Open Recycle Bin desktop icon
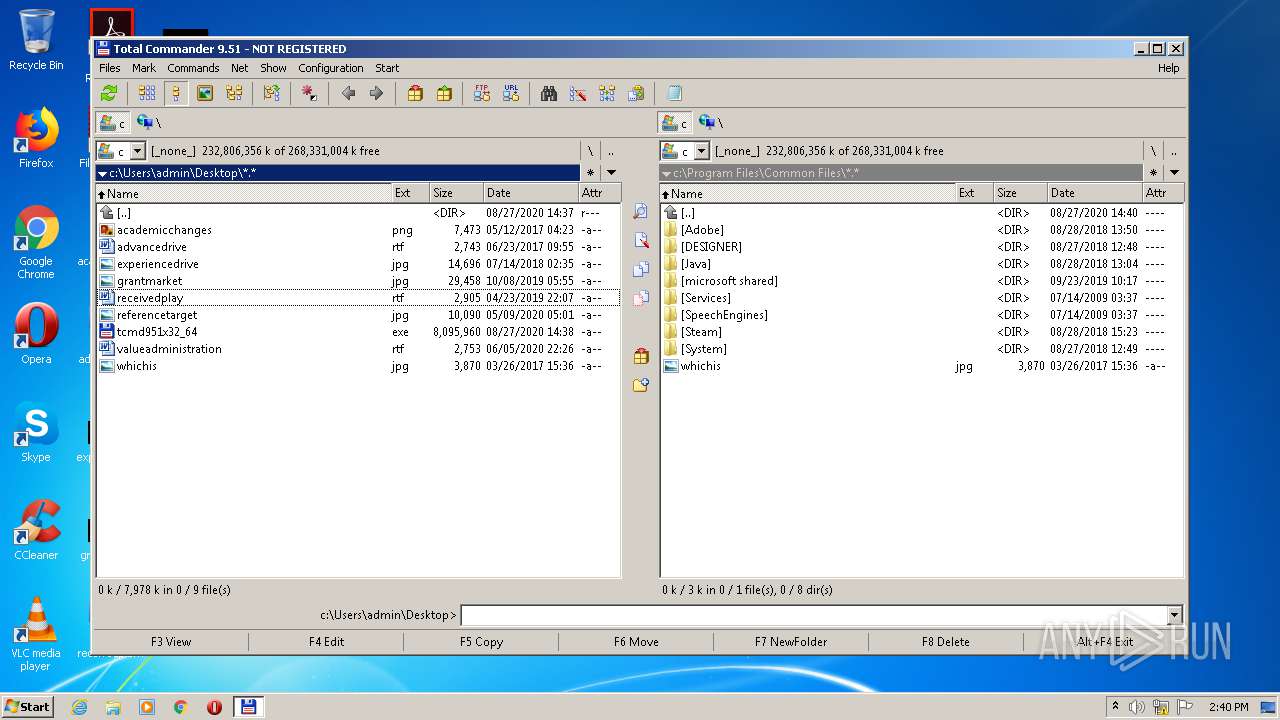The width and height of the screenshot is (1280, 720). (x=36, y=40)
